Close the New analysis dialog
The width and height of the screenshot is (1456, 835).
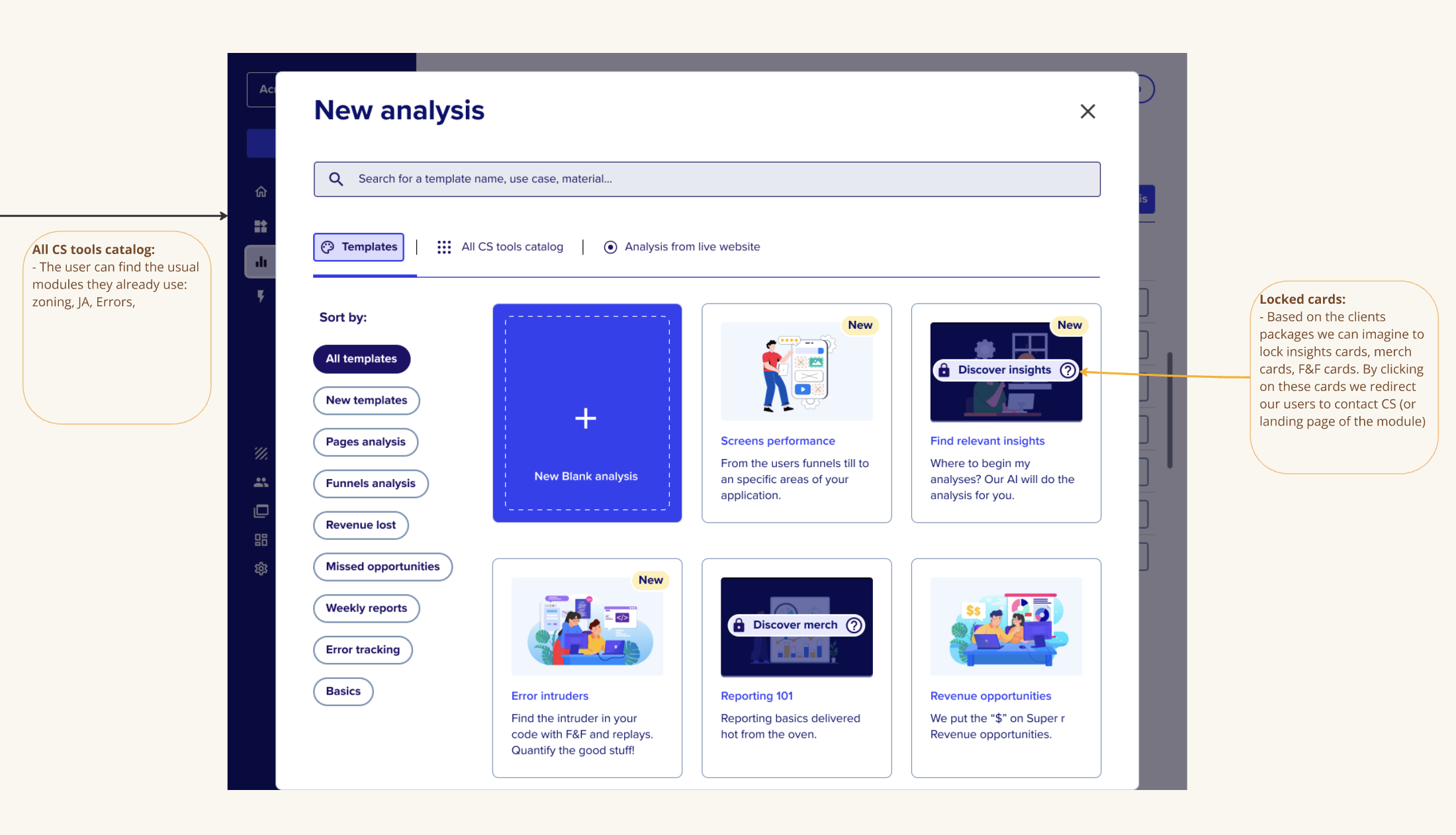[x=1087, y=111]
